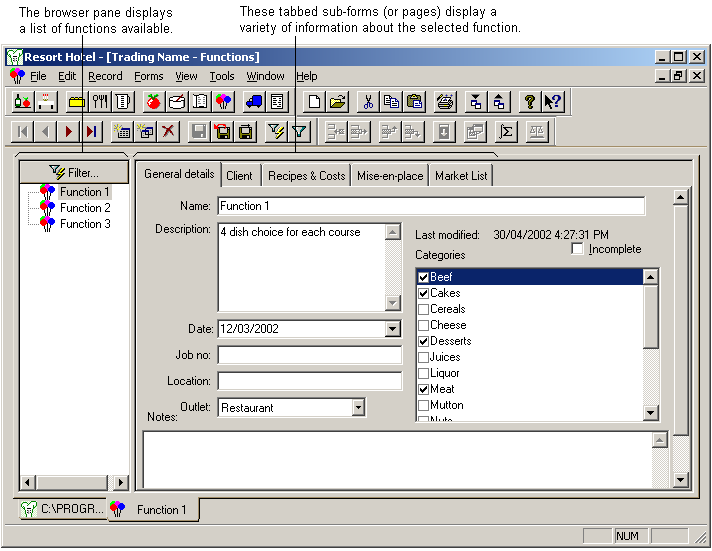The height and width of the screenshot is (551, 712).
Task: Click the mixing bowl recipe icon
Action: pyautogui.click(x=177, y=101)
